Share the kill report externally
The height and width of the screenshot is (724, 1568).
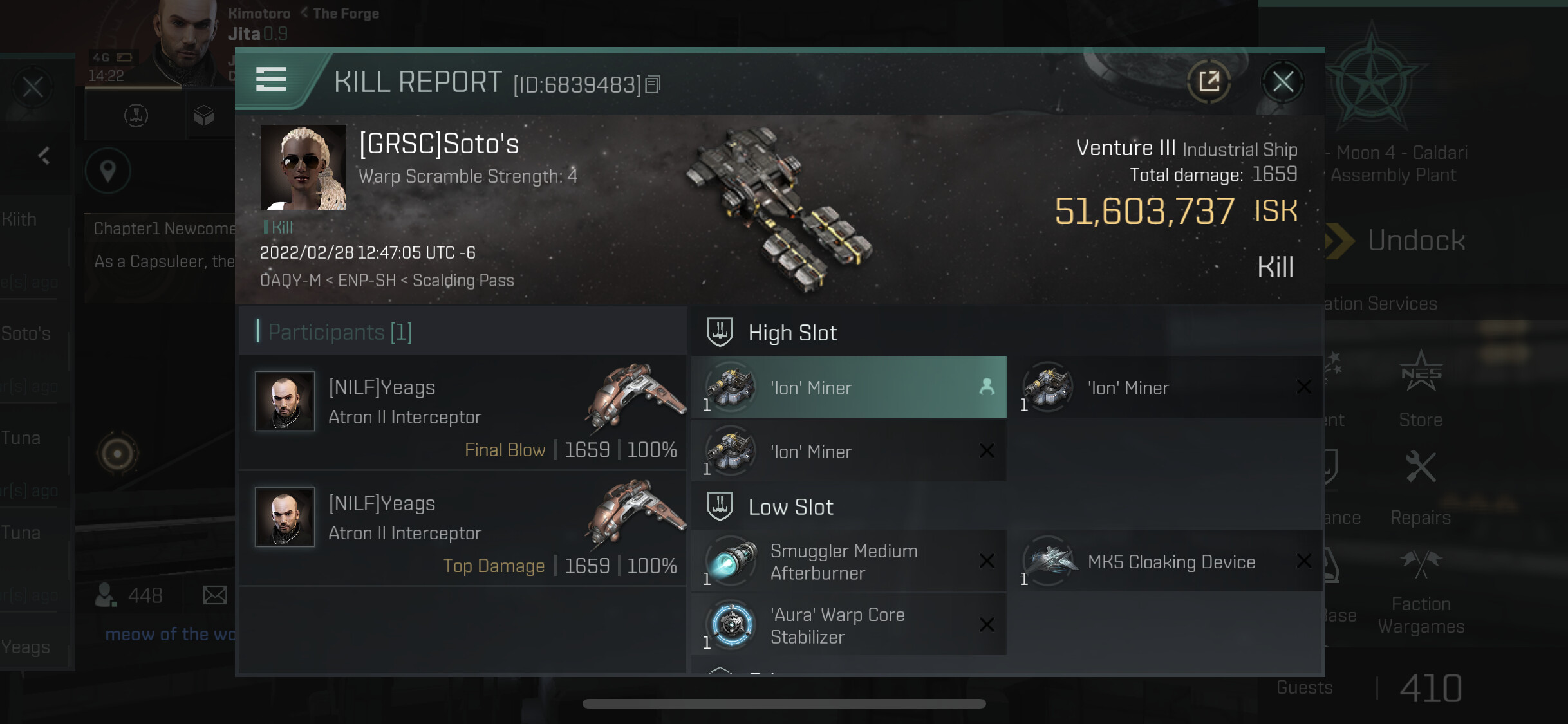pos(1209,82)
